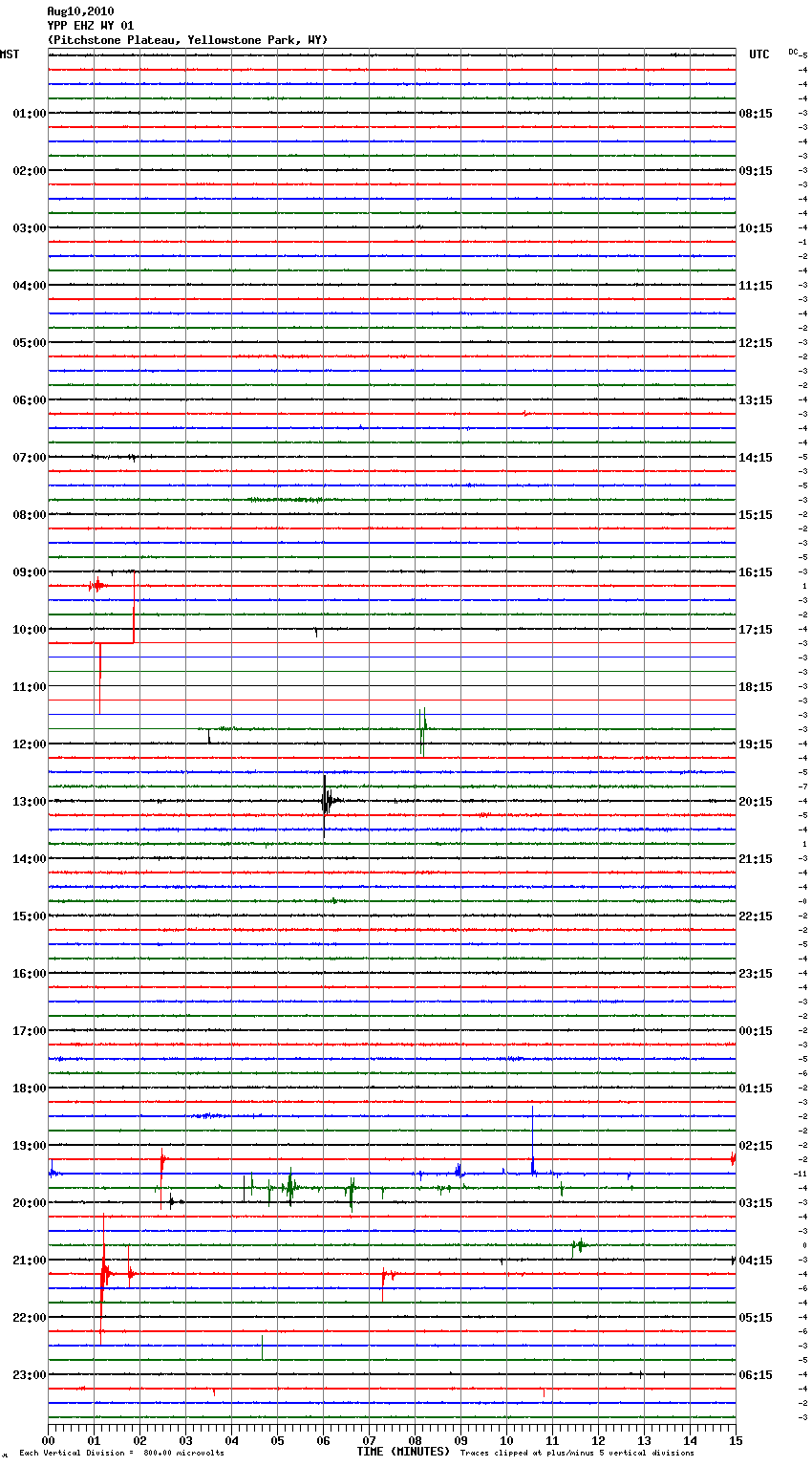This screenshot has height=1466, width=812.
Task: Click the 03 minute tick label
Action: pyautogui.click(x=185, y=1440)
